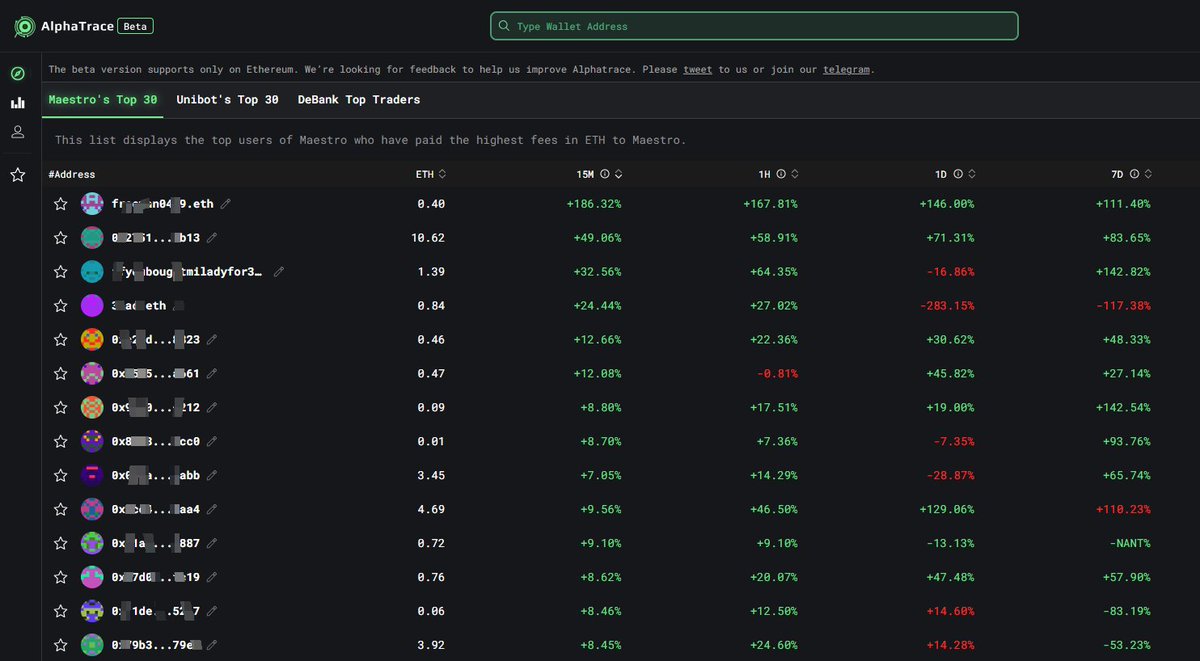1200x661 pixels.
Task: Click the info icon beside 7D header
Action: [1134, 174]
